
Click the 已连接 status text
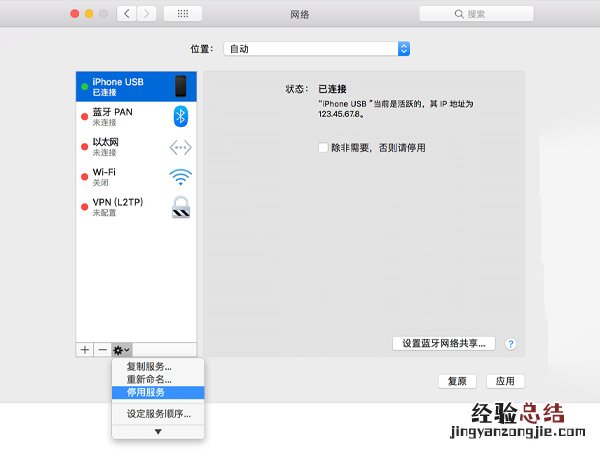[332, 89]
